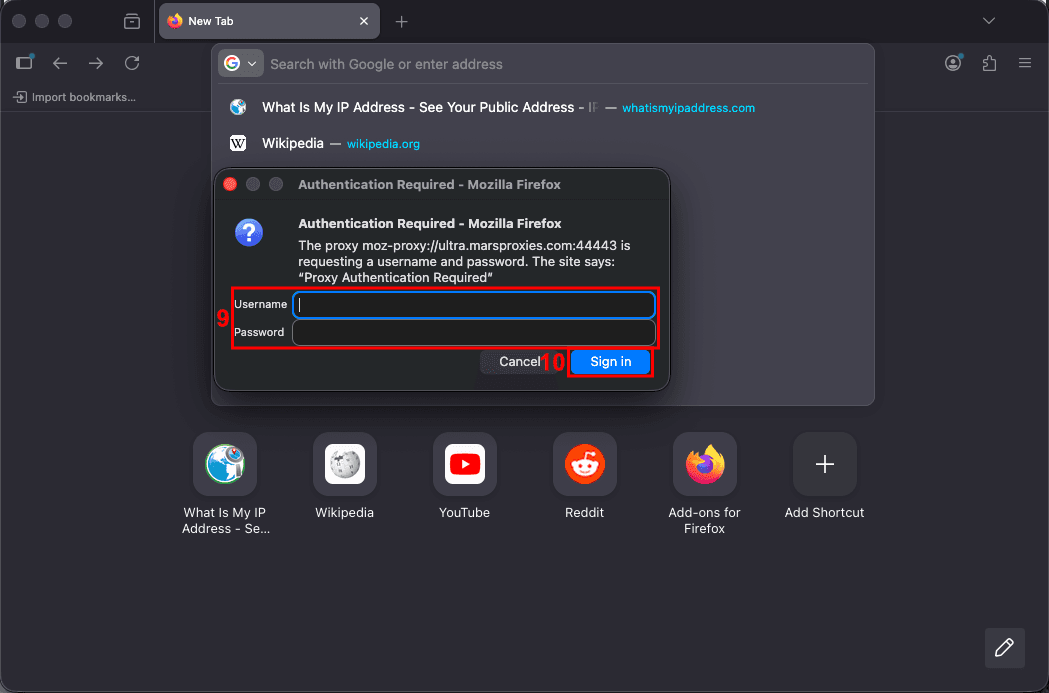Expand the list all tabs chevron
The width and height of the screenshot is (1049, 693).
[989, 21]
